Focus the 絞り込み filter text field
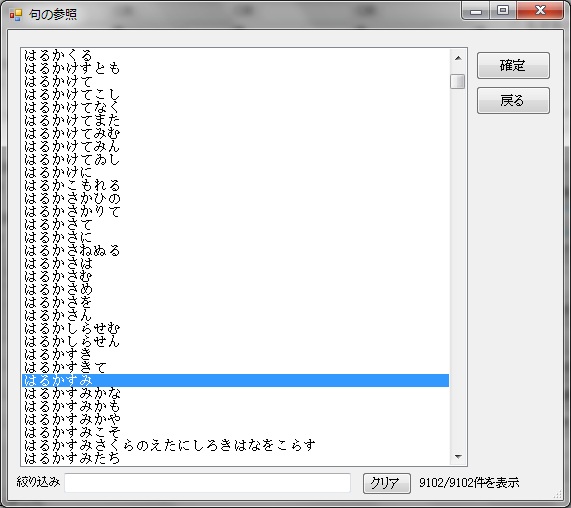571x508 pixels. tap(208, 483)
